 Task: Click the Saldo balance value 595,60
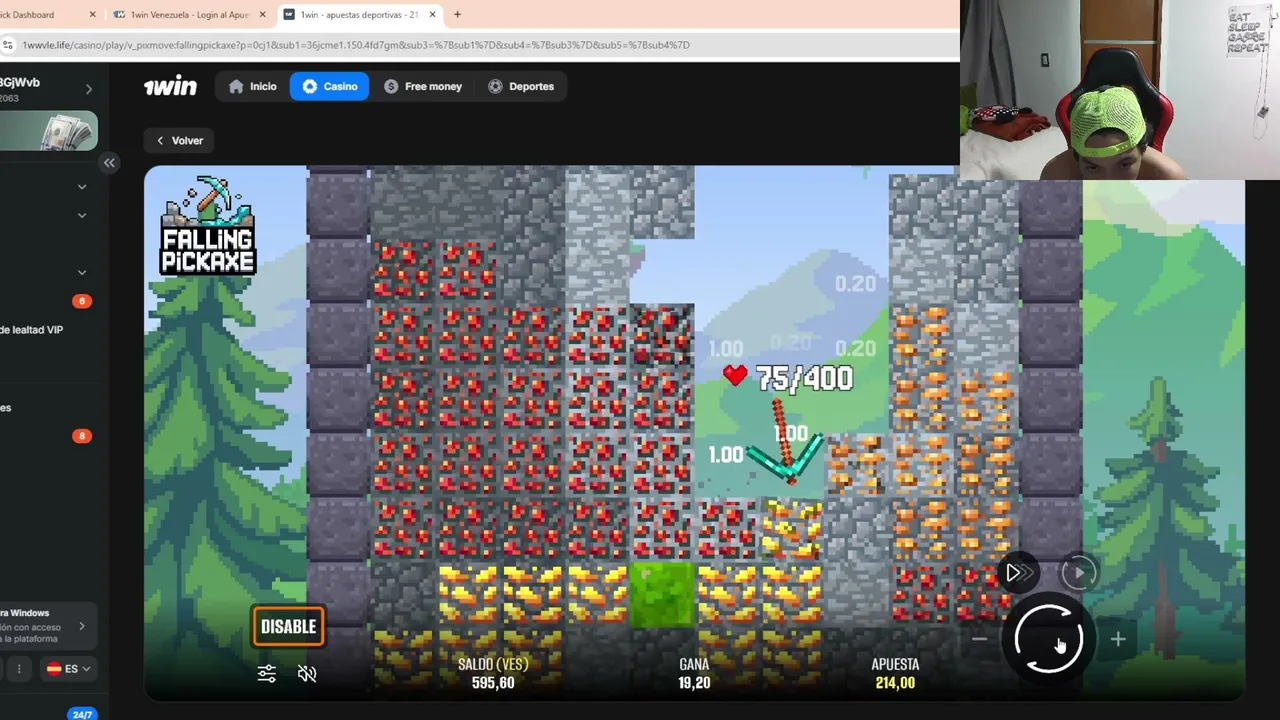coord(493,683)
